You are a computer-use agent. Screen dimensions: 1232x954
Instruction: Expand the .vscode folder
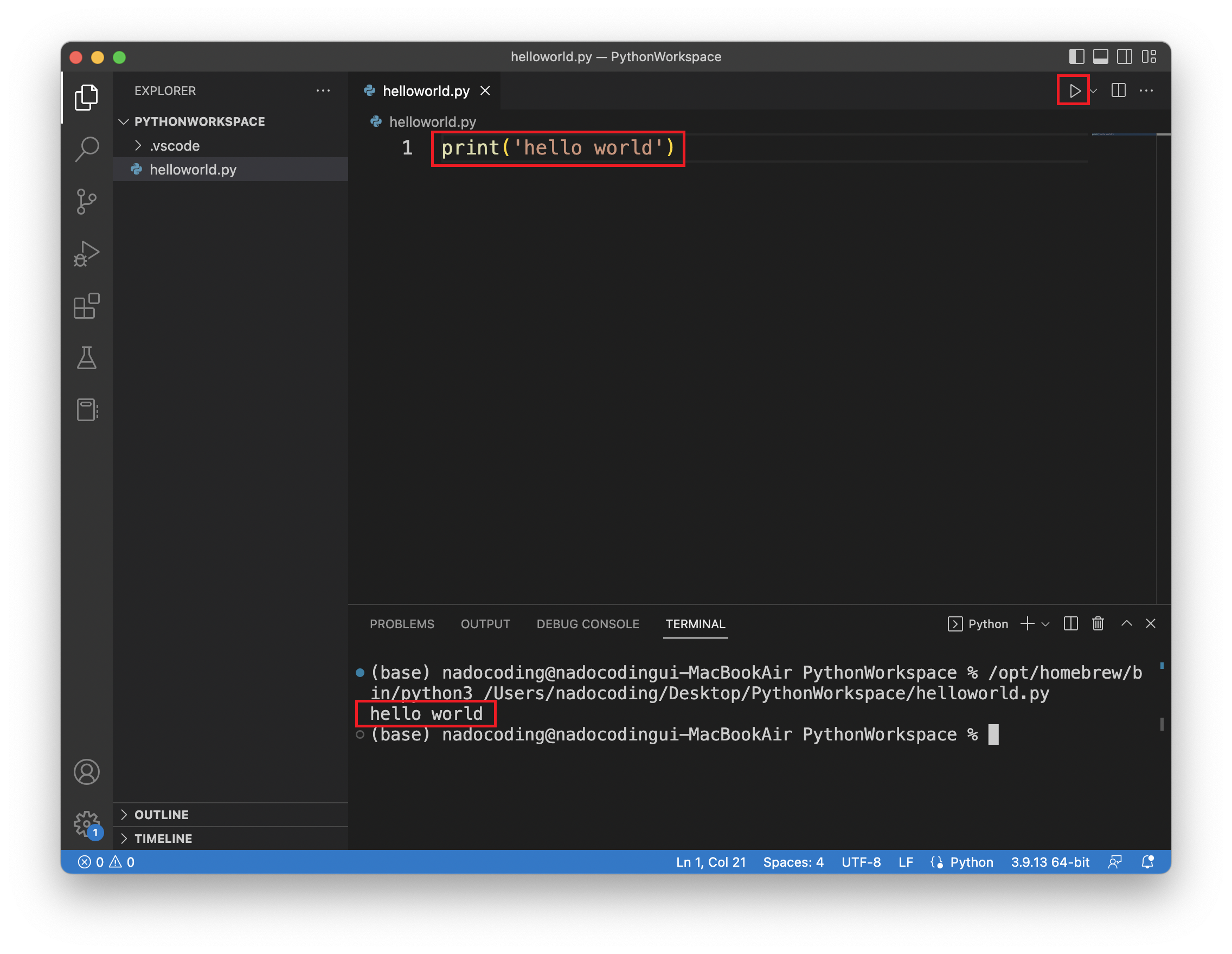point(174,146)
